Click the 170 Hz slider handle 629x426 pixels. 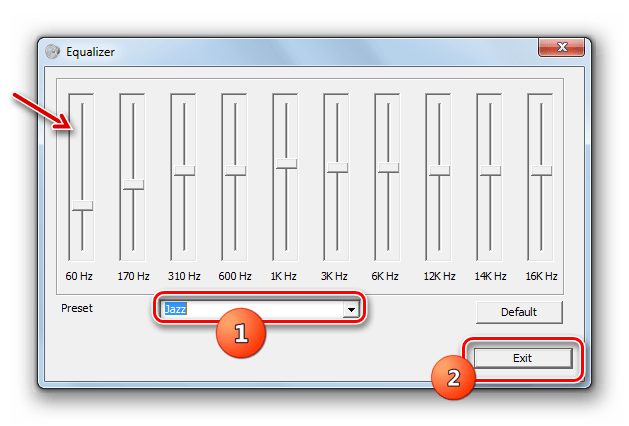click(x=132, y=184)
